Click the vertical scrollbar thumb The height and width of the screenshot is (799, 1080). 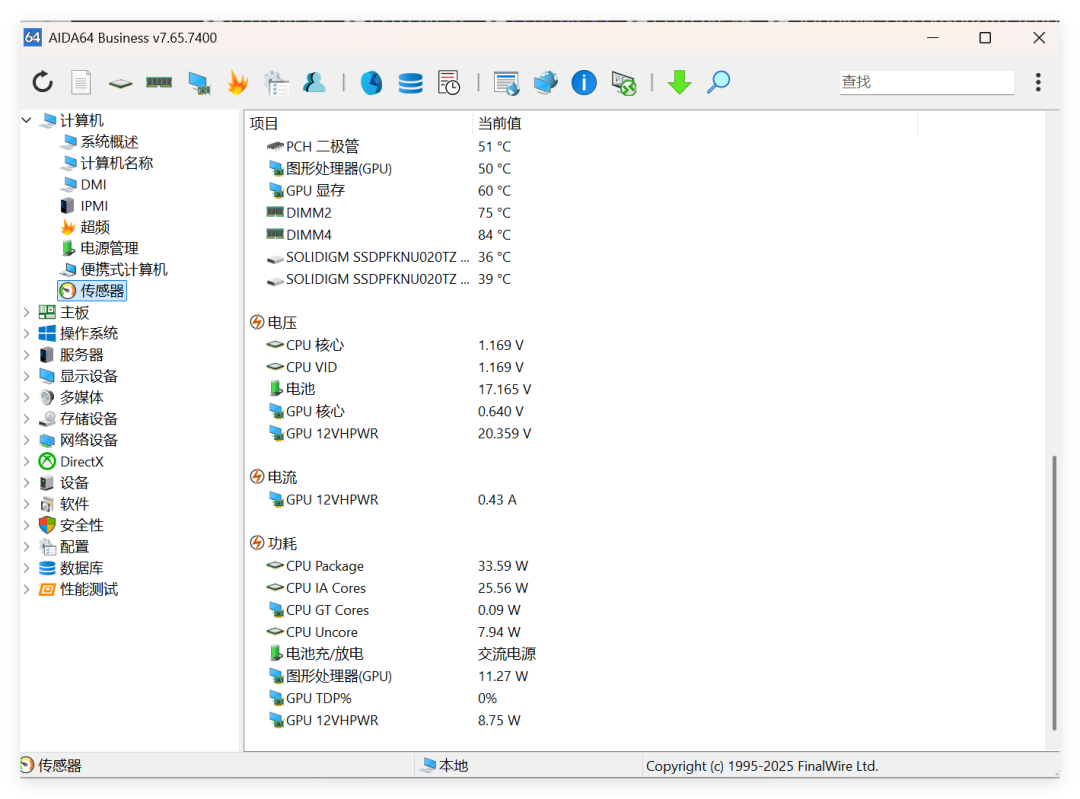point(1054,592)
